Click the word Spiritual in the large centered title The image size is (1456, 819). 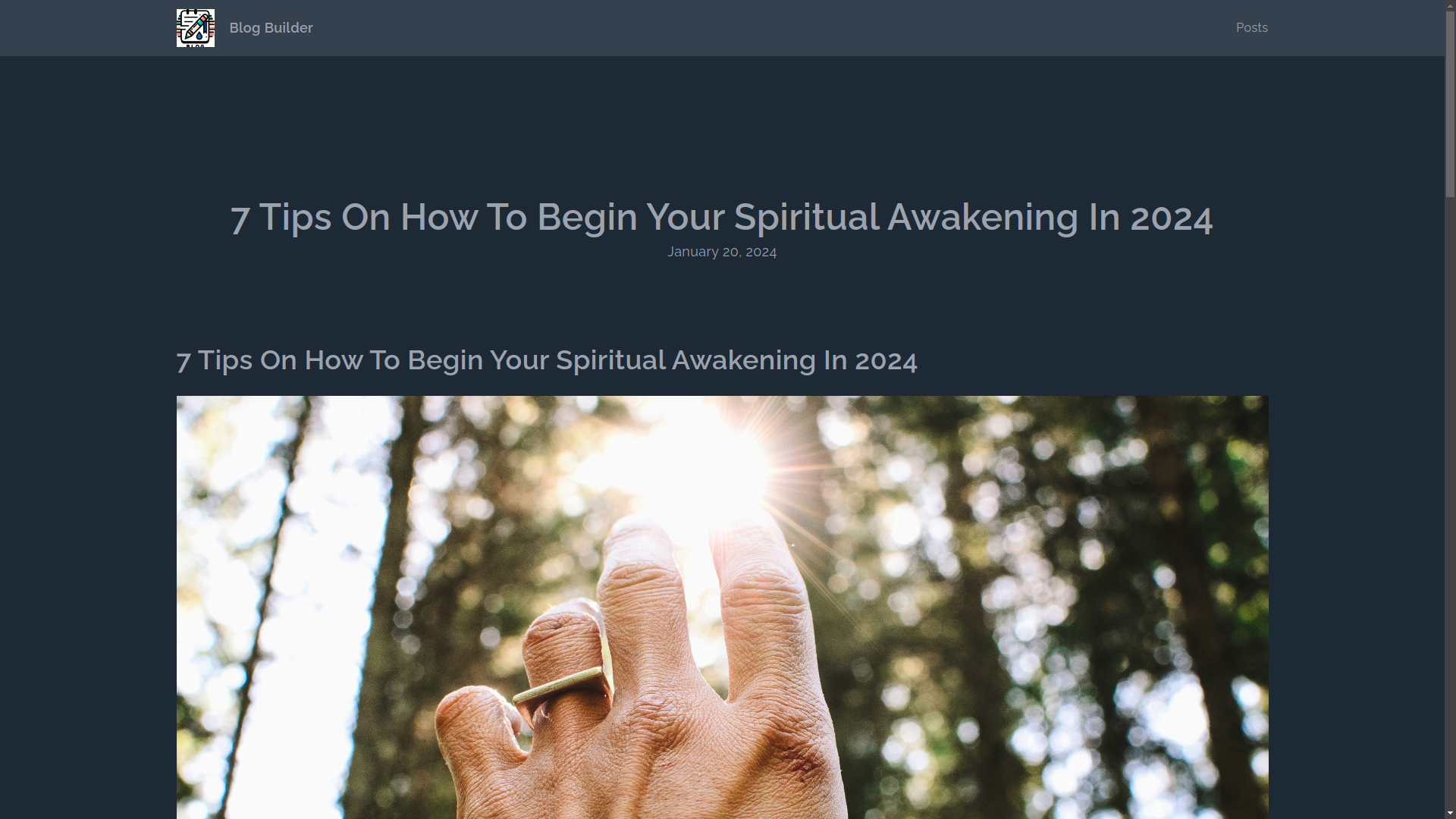click(805, 218)
